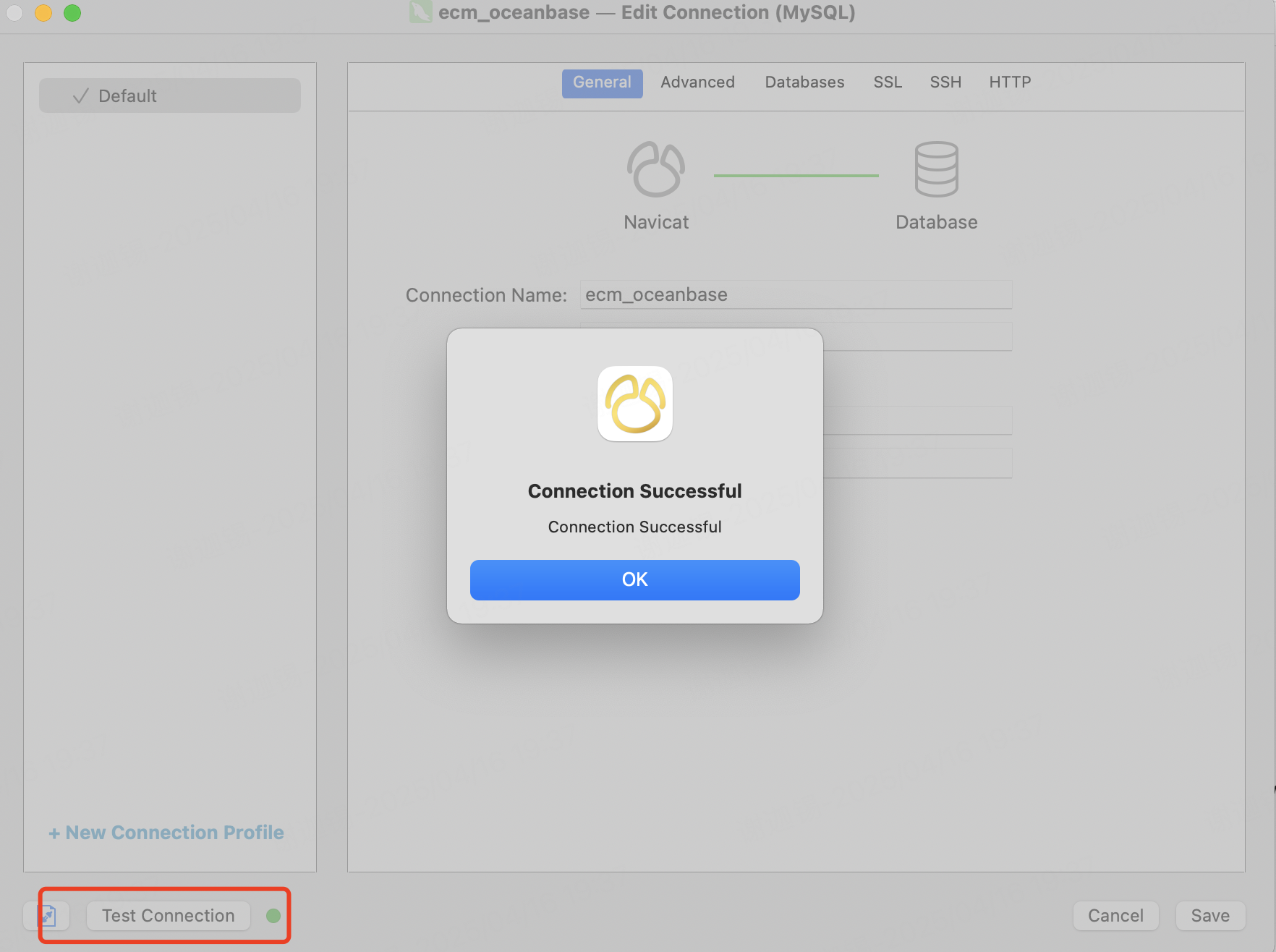Switch to the General tab
Screen dimensions: 1276x952
pos(602,82)
